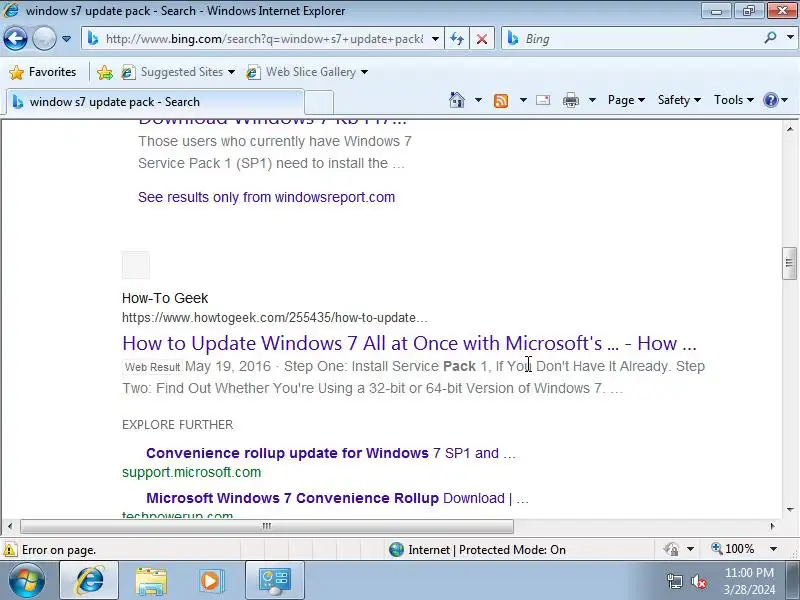
Task: Open 'How to Update Windows 7 All at Once' result
Action: click(409, 343)
